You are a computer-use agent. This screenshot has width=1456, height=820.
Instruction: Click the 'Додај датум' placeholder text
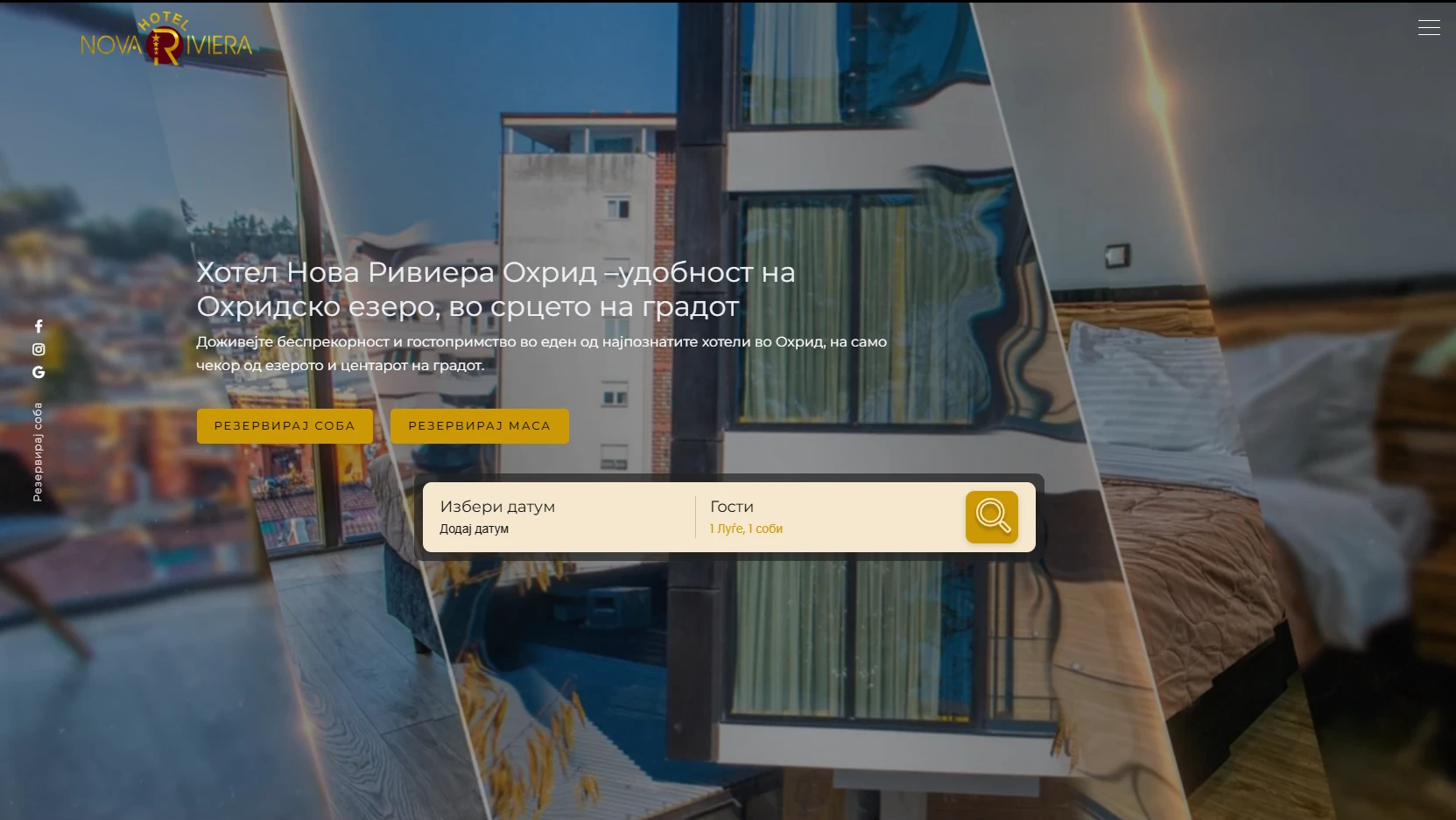(474, 529)
